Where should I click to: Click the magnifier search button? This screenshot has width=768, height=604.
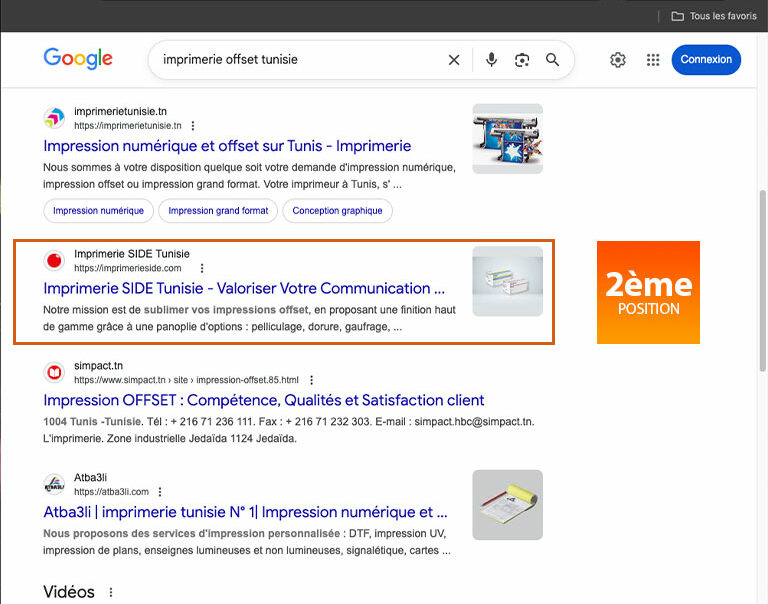(x=552, y=60)
